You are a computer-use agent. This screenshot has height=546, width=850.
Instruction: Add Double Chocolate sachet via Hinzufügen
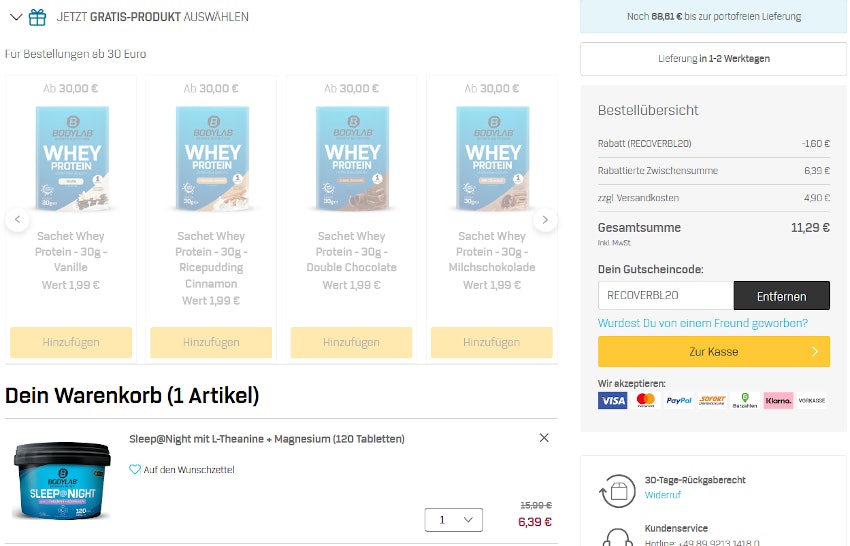(x=351, y=342)
